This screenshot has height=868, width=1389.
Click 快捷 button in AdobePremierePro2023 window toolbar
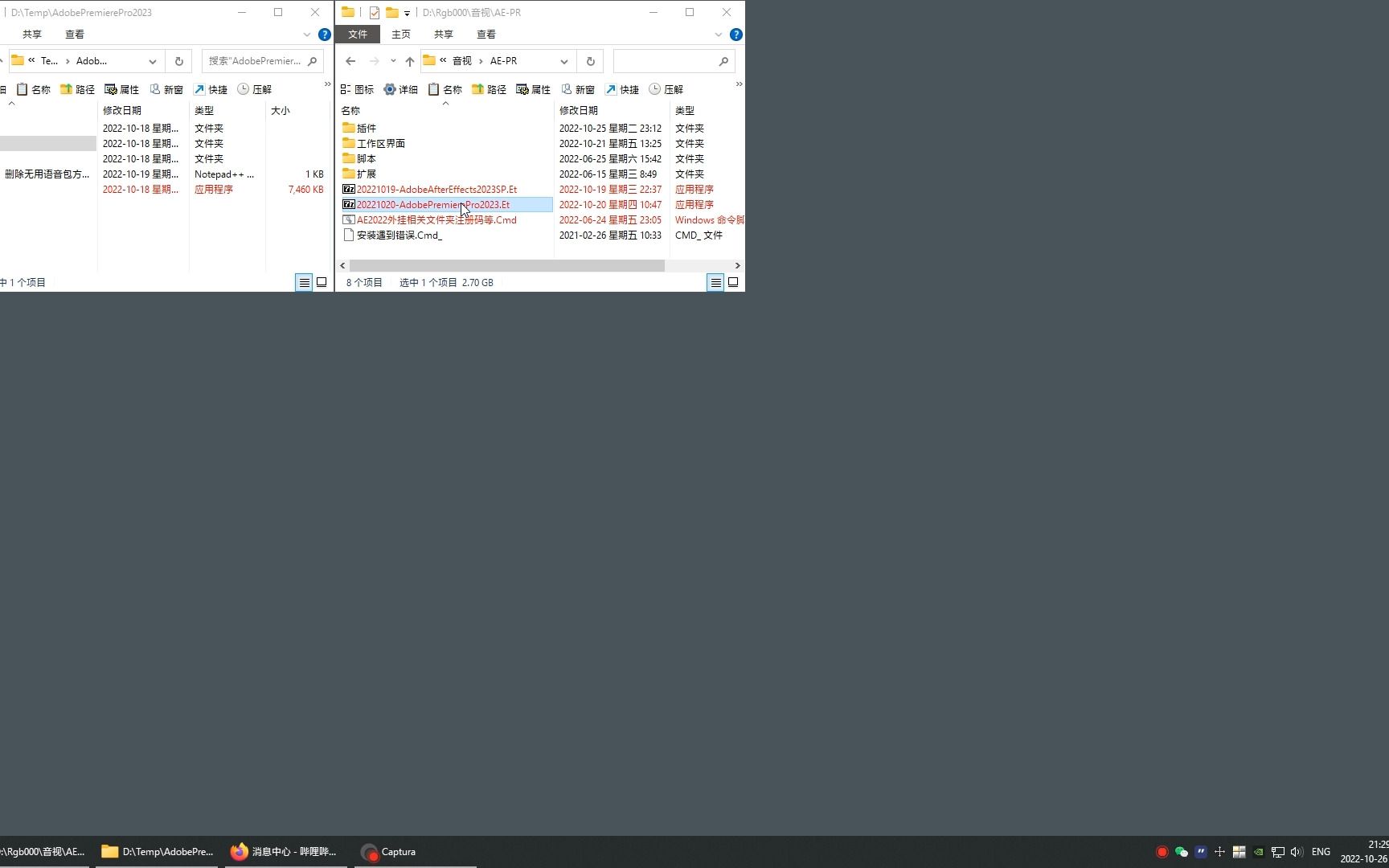[210, 89]
